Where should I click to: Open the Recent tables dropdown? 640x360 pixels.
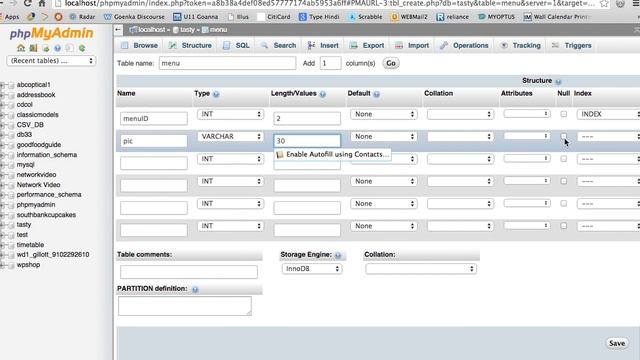click(51, 61)
